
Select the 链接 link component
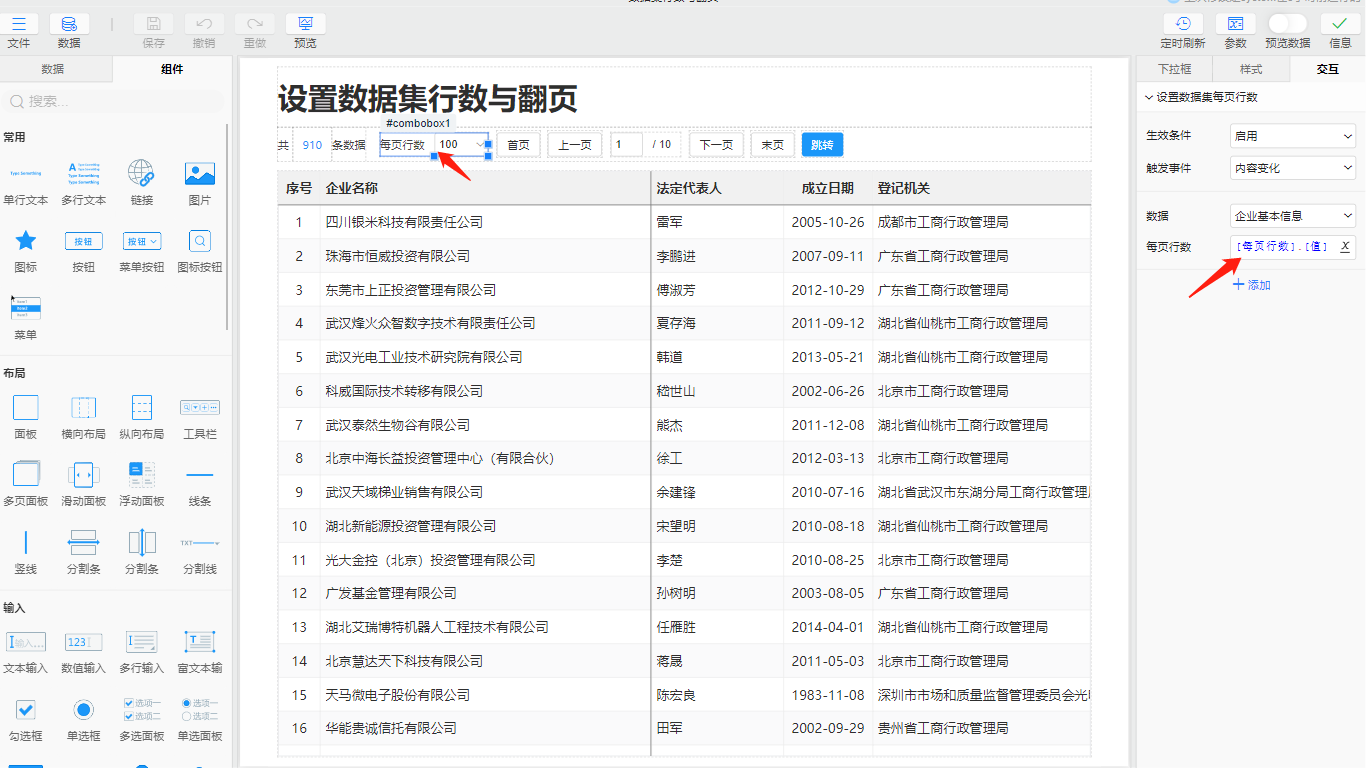point(142,172)
